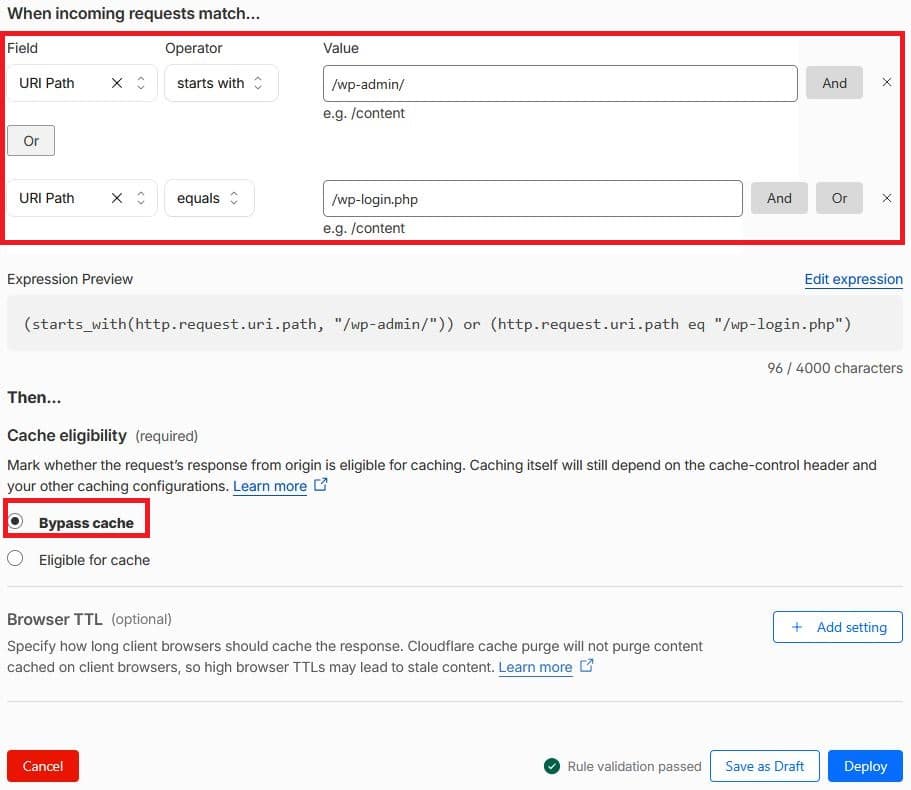
Task: Open external icon beside Browser TTL Learn more
Action: click(587, 666)
